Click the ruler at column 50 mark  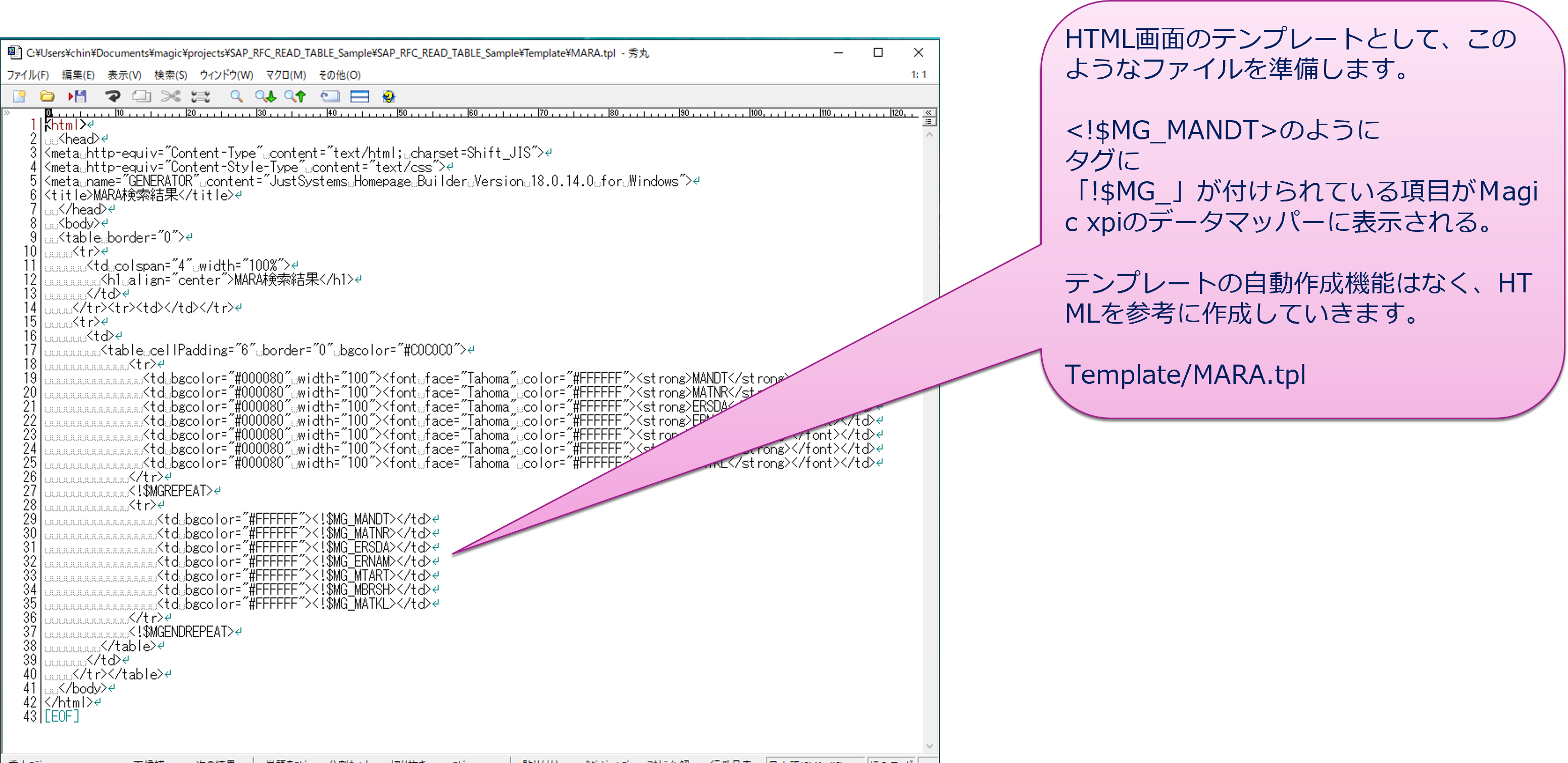tap(402, 113)
